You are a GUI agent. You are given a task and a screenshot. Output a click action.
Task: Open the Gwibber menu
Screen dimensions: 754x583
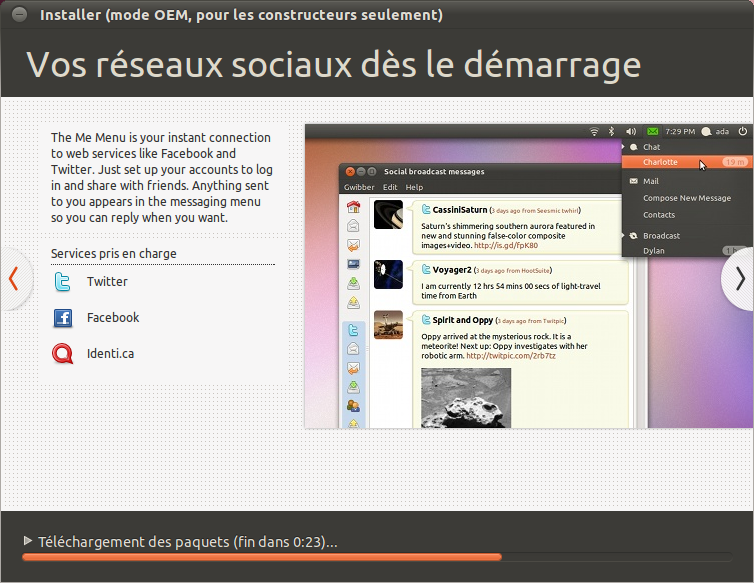[x=359, y=187]
